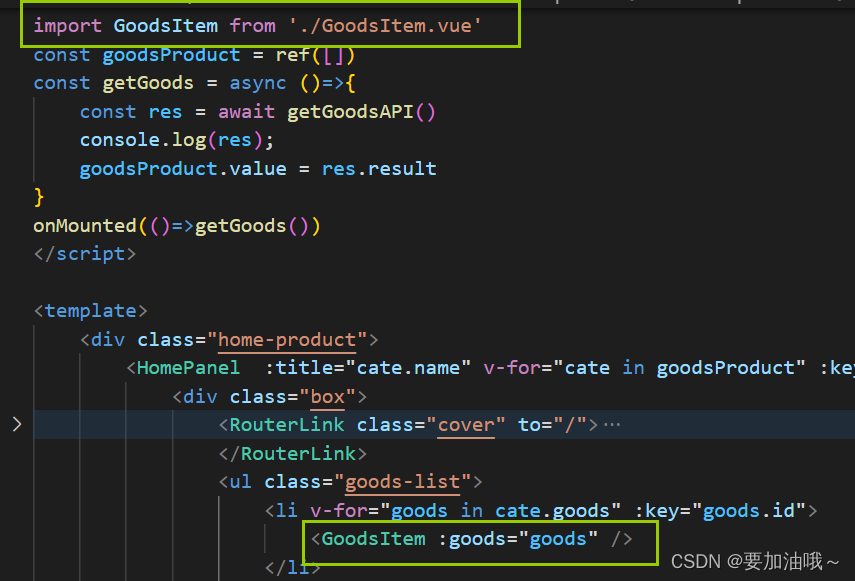Viewport: 855px width, 581px height.
Task: Click the opening '<template>' tag
Action: tap(91, 311)
